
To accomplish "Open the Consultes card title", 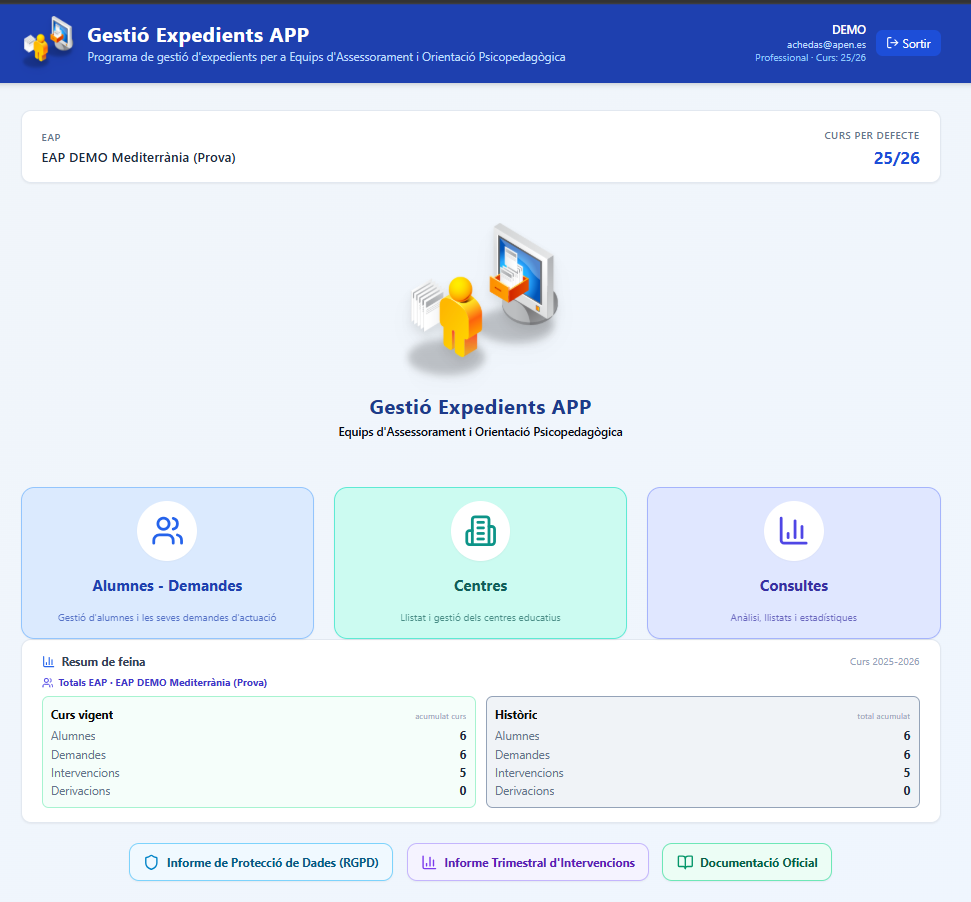I will click(794, 586).
